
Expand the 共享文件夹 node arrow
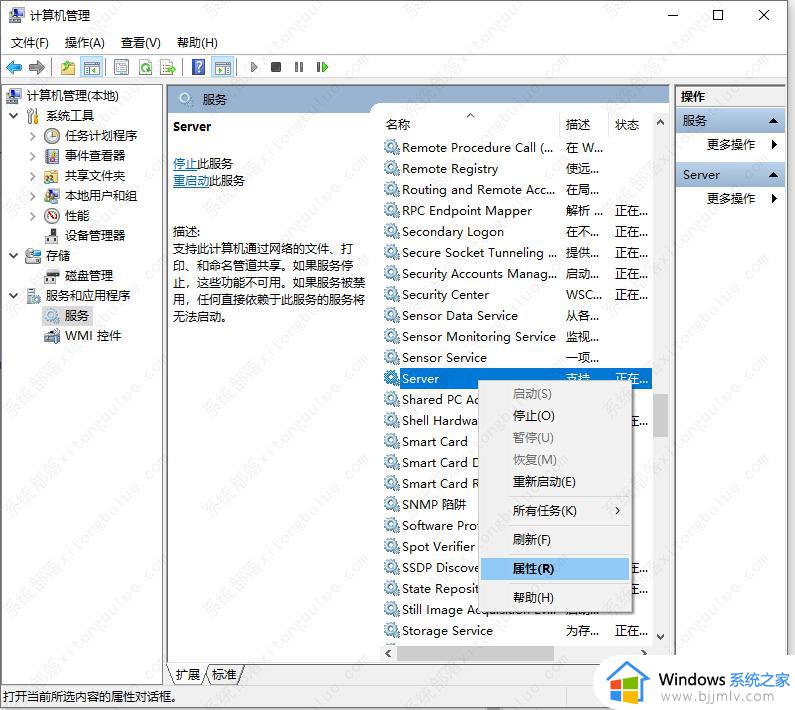click(x=32, y=176)
